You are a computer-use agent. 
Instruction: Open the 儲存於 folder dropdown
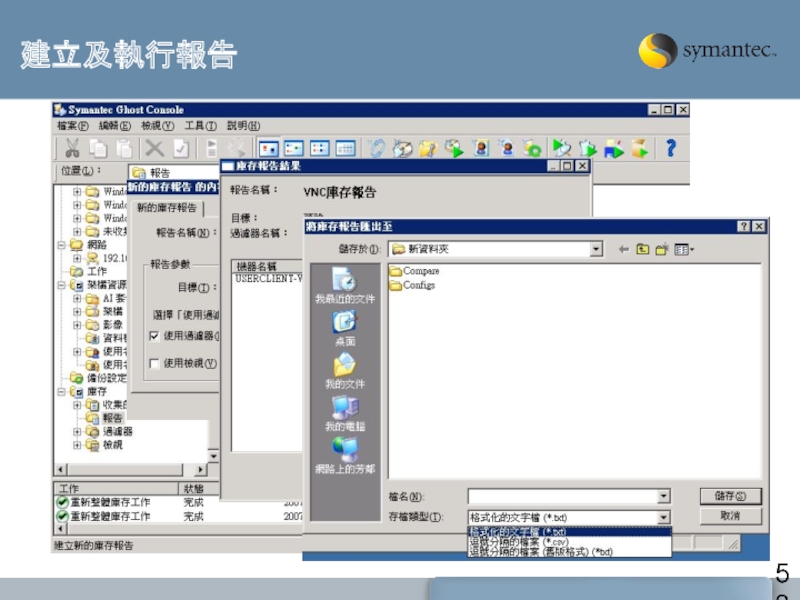click(x=596, y=249)
